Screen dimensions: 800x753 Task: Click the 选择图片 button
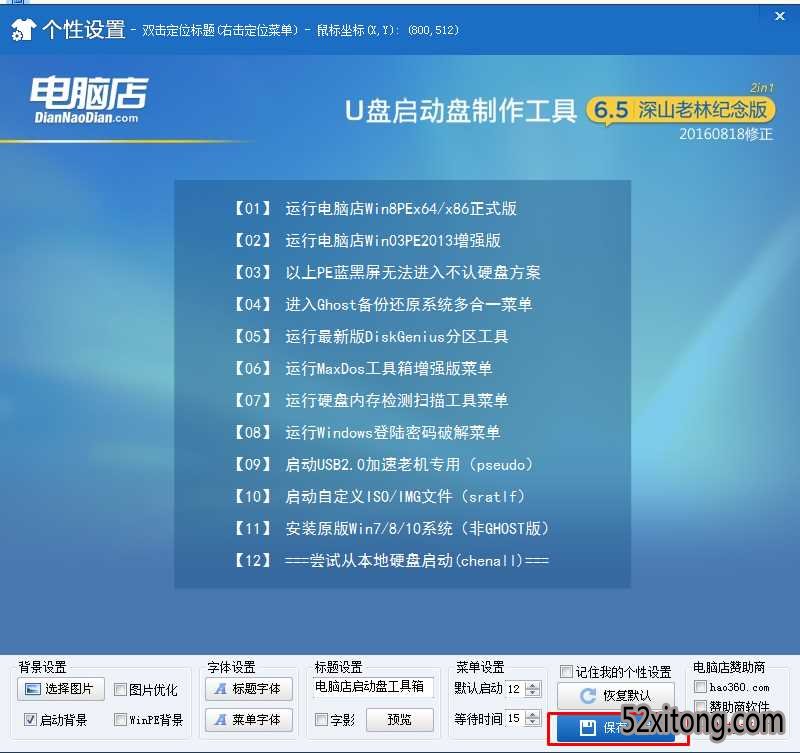point(61,689)
